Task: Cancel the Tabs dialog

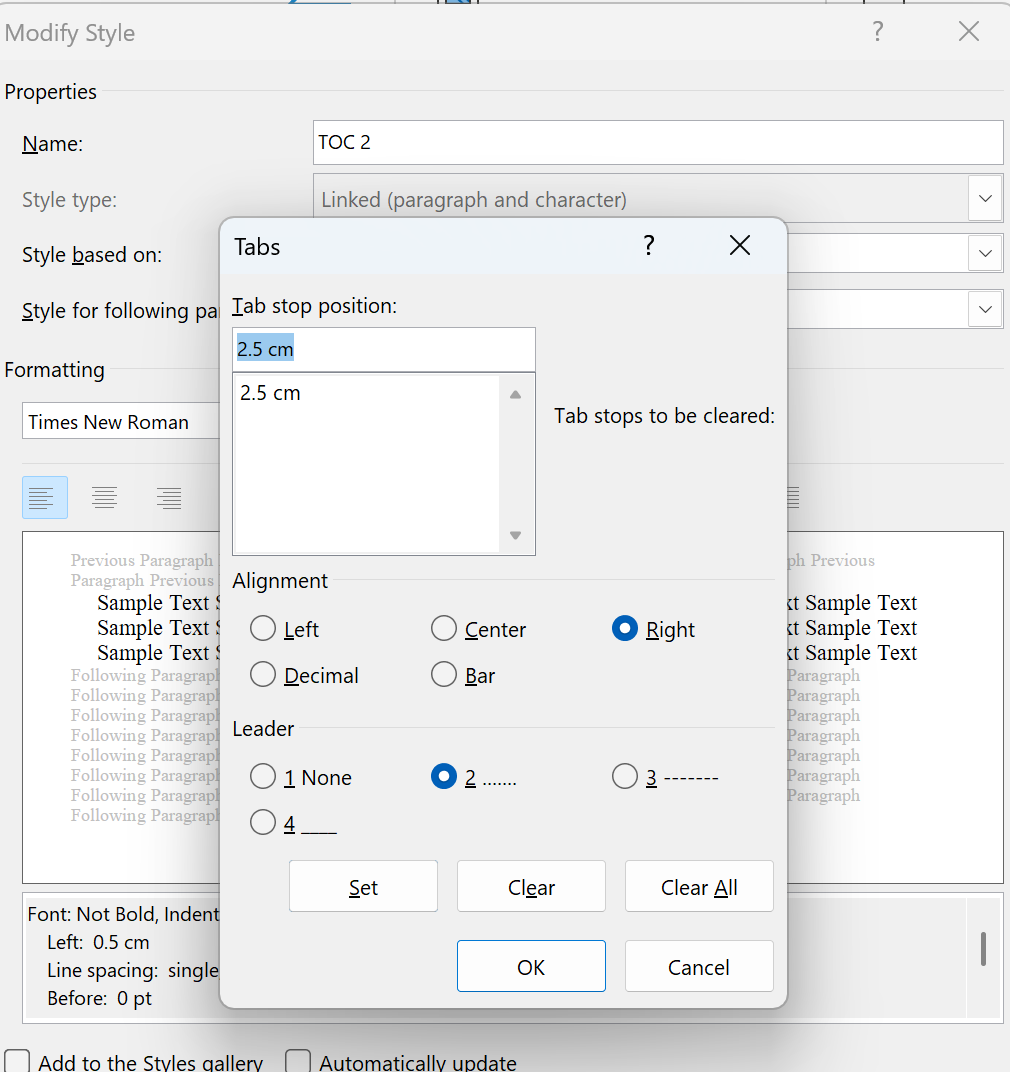Action: [x=699, y=966]
